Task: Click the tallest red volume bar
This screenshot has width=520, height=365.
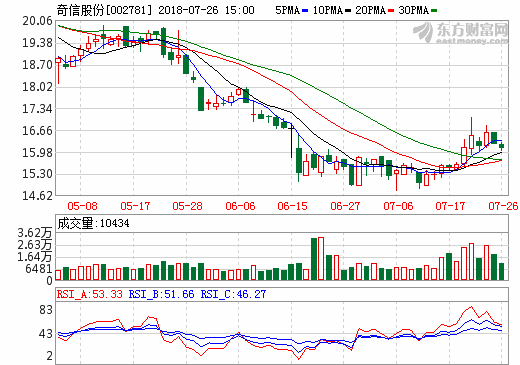Action: (321, 258)
